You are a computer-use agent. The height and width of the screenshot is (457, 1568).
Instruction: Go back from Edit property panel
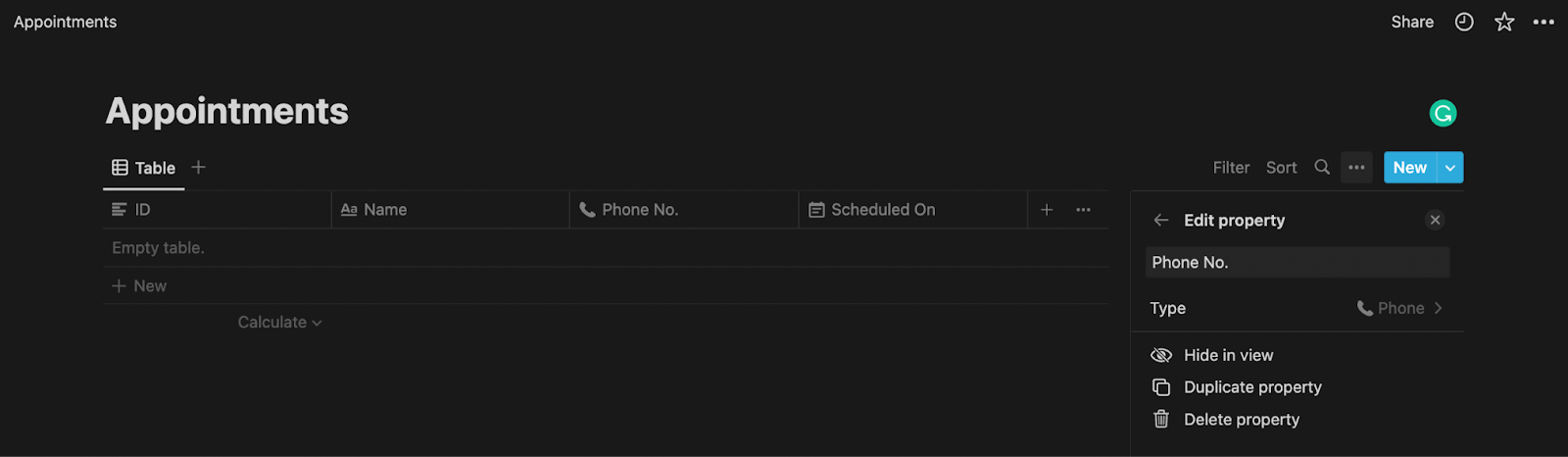click(x=1161, y=221)
